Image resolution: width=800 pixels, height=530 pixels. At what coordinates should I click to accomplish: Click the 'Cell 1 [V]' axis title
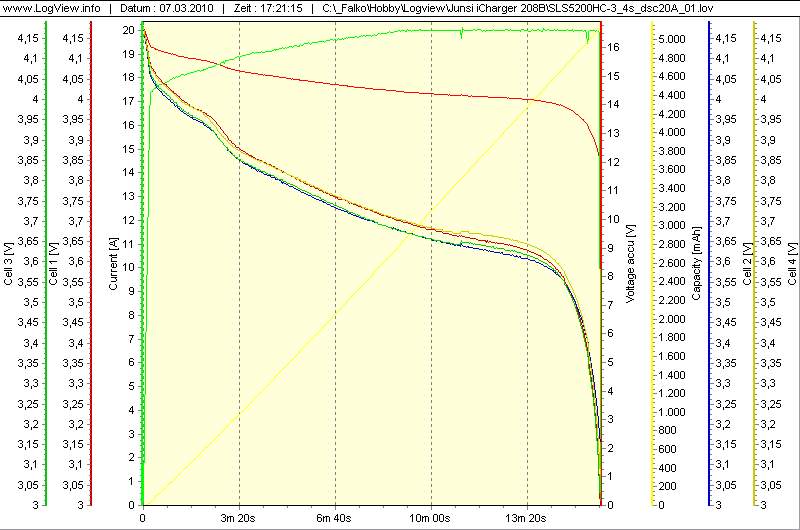tap(53, 264)
